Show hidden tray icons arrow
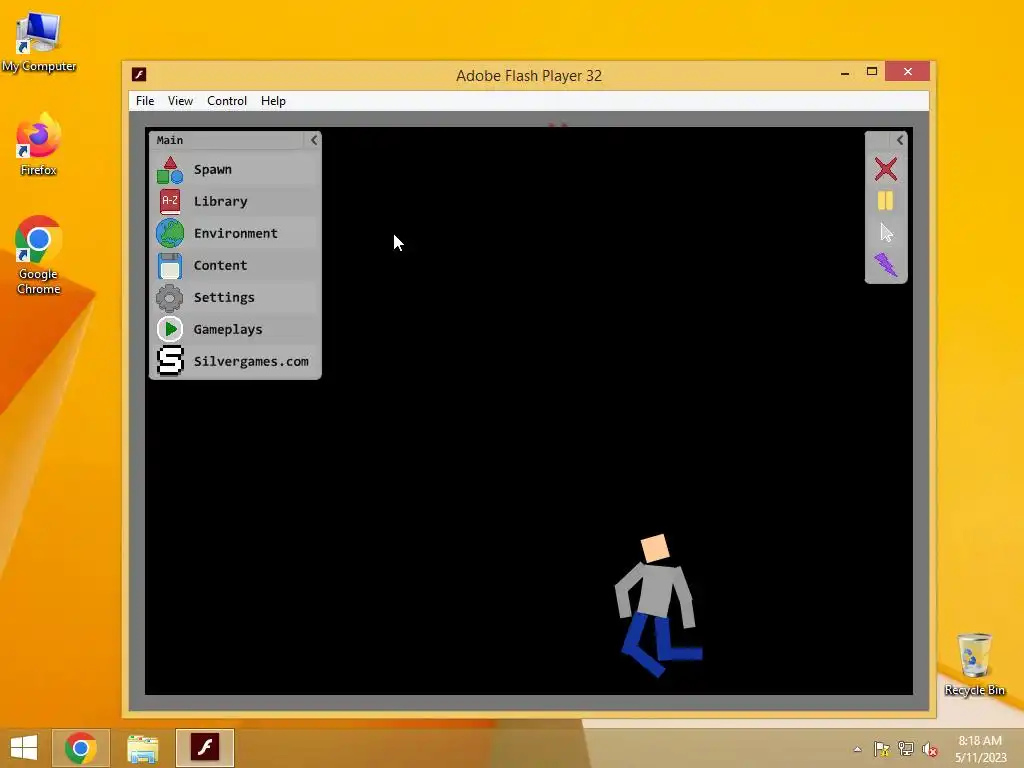1024x768 pixels. [x=857, y=749]
